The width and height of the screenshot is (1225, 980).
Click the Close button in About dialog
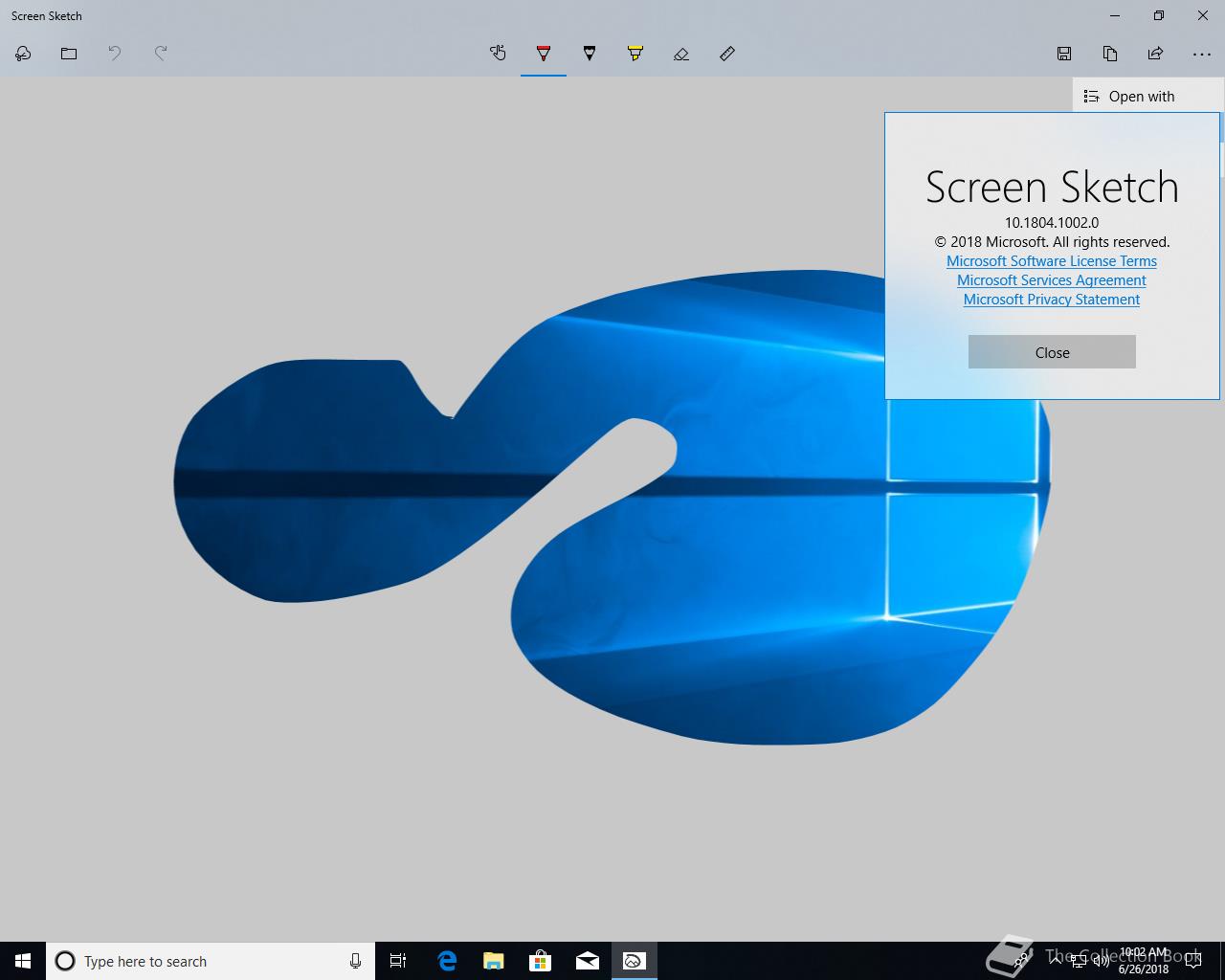point(1052,352)
